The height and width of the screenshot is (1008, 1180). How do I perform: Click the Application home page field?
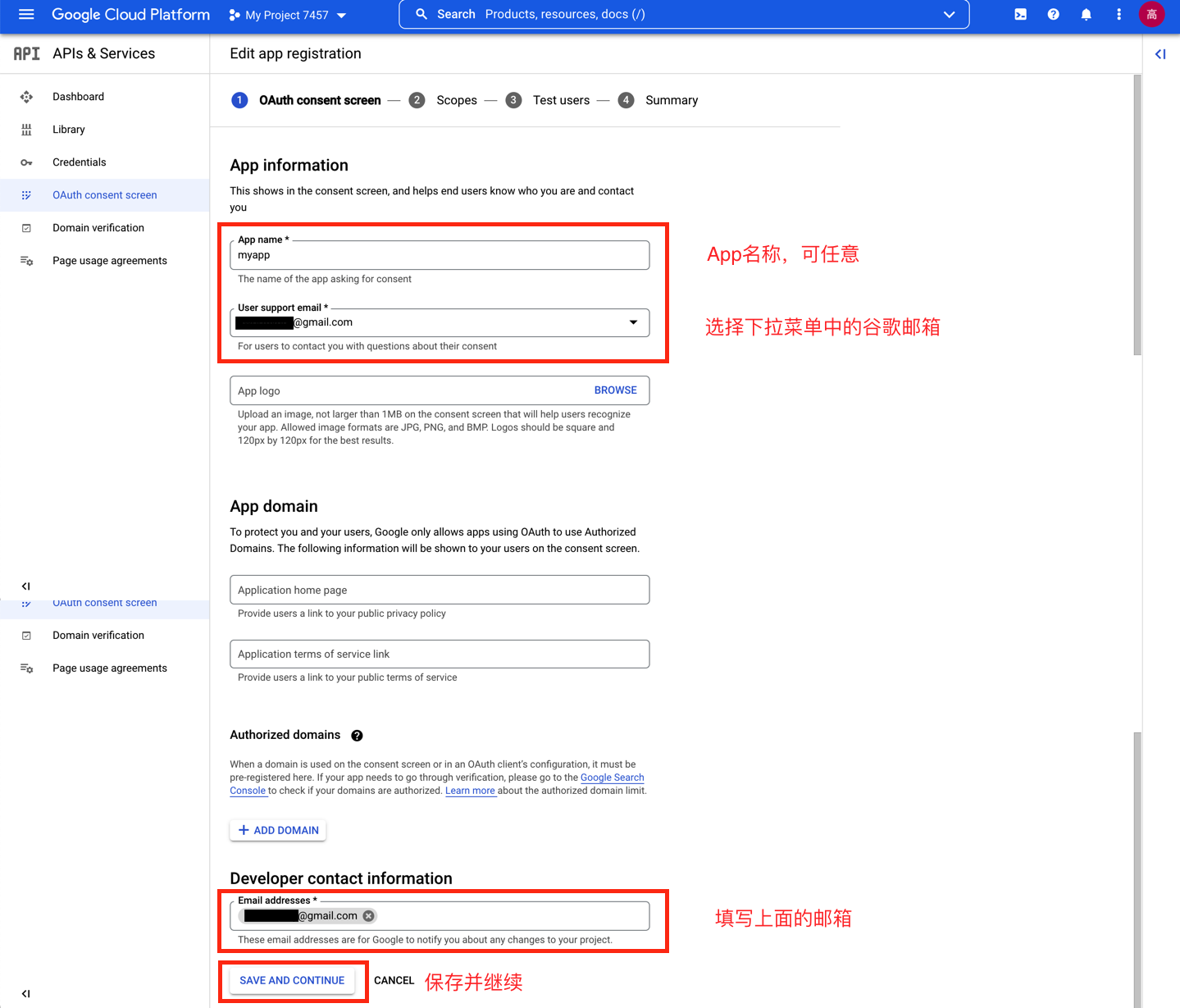pyautogui.click(x=440, y=590)
